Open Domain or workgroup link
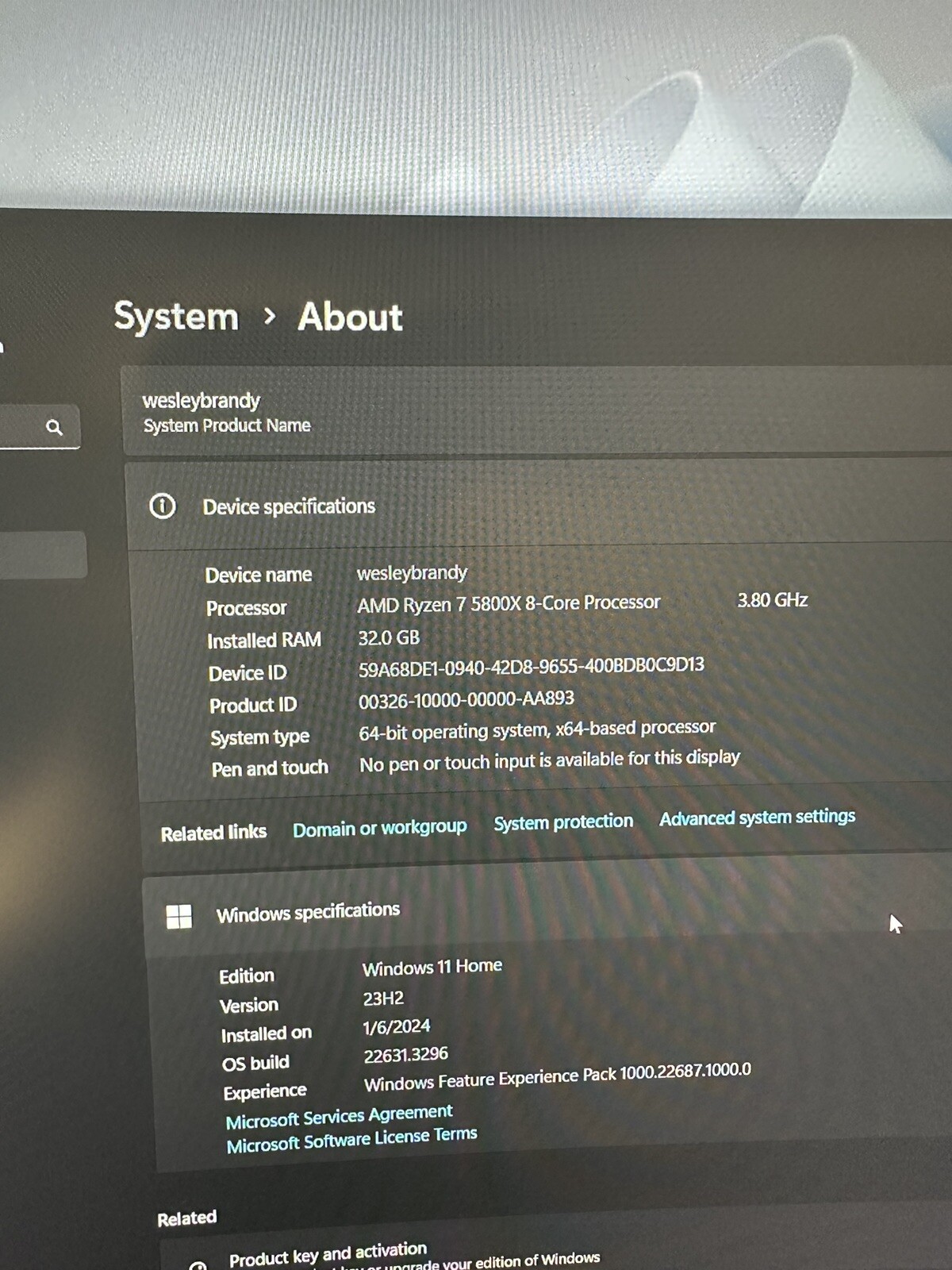 [380, 828]
